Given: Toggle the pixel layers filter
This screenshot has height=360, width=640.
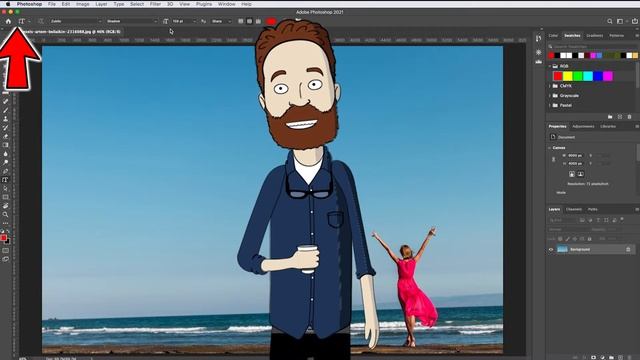Looking at the screenshot, I should [x=582, y=220].
